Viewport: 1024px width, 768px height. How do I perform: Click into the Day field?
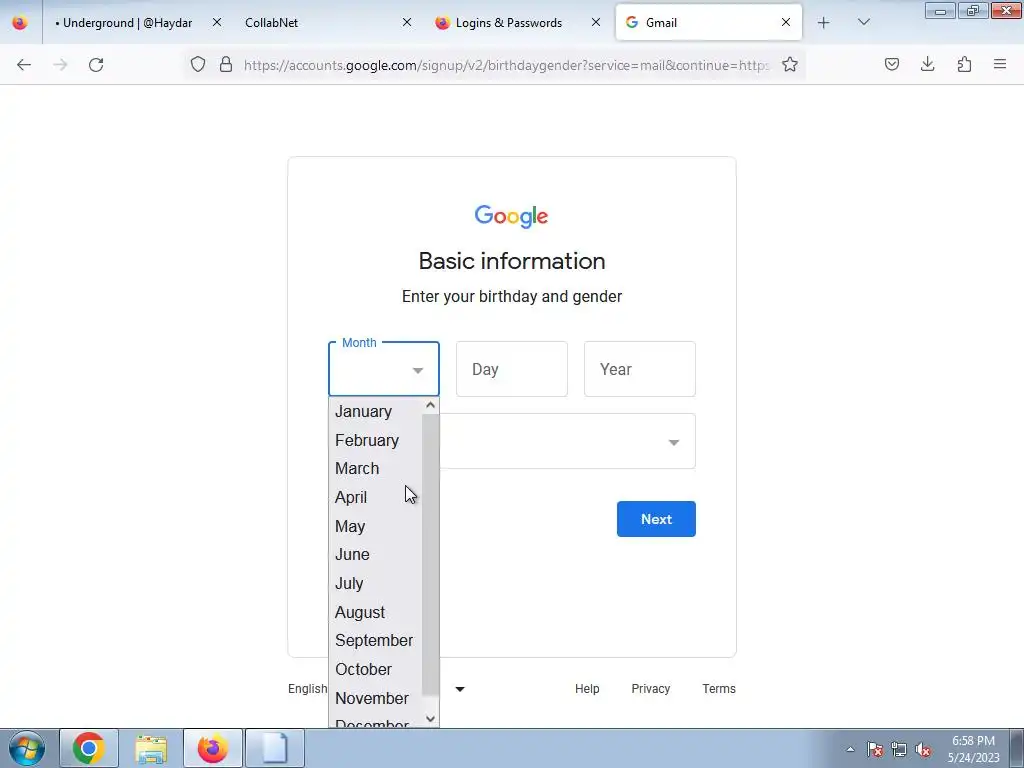(512, 369)
